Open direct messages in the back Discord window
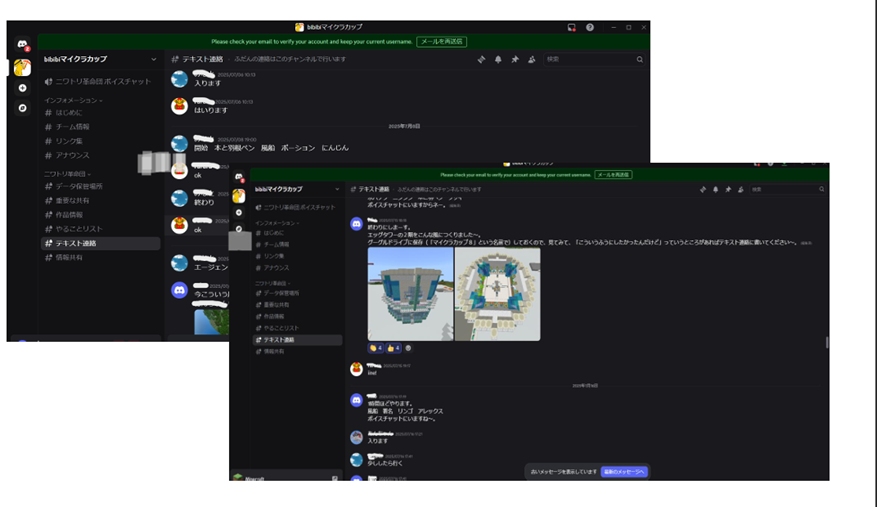Image resolution: width=877 pixels, height=507 pixels. pos(22,44)
